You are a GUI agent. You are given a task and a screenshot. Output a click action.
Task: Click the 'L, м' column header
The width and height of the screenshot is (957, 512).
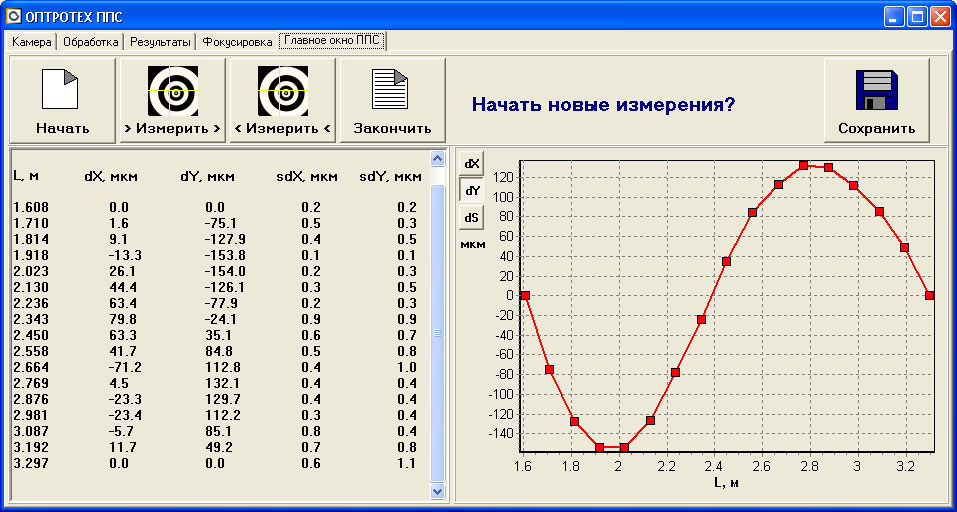pos(26,176)
